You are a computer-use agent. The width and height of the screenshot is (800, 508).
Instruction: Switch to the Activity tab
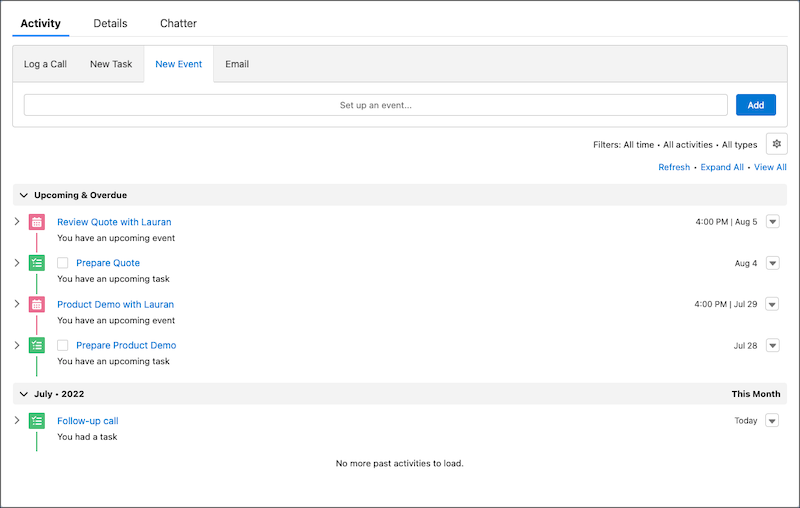click(x=40, y=23)
